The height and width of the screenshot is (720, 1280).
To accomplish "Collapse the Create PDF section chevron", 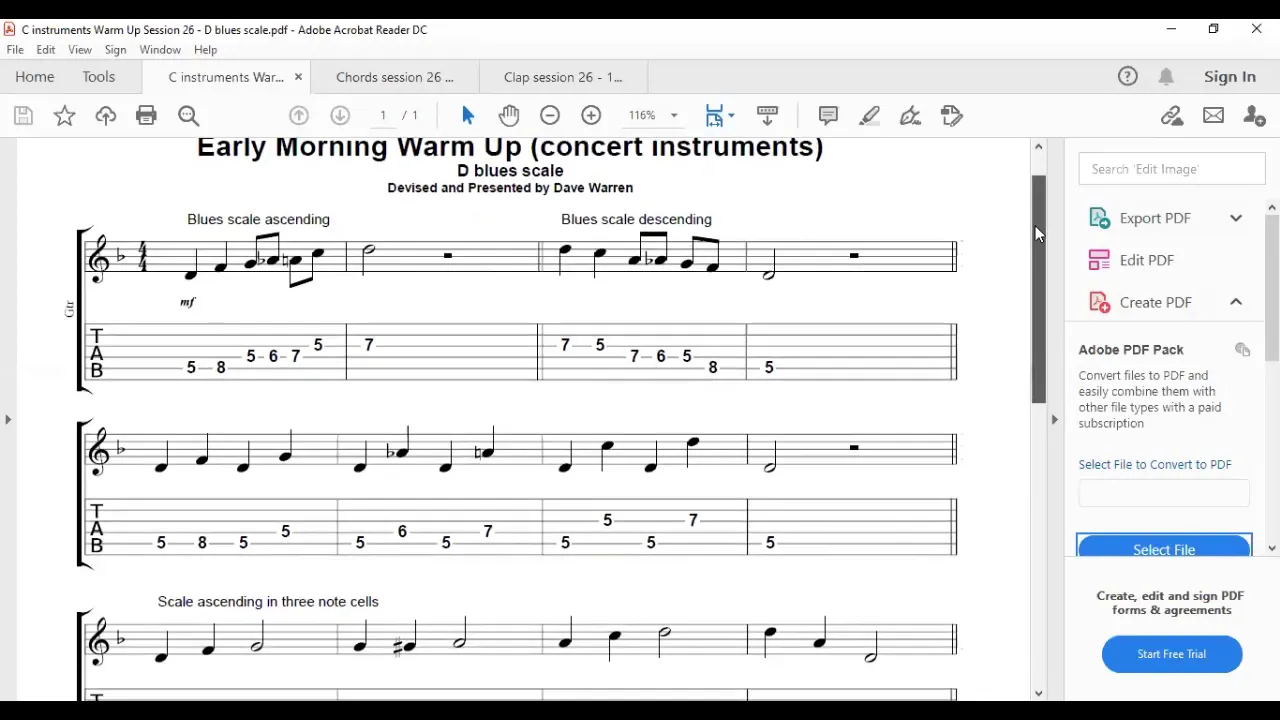I will 1236,302.
